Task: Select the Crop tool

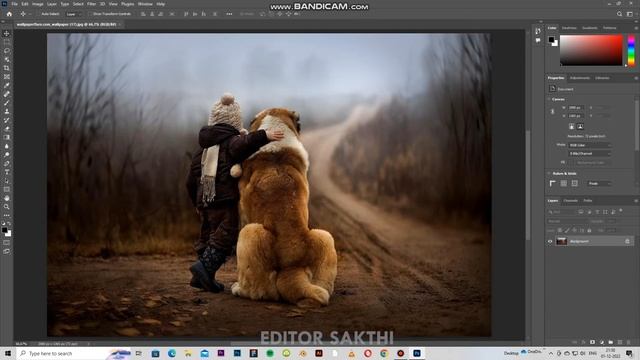Action: (x=7, y=68)
